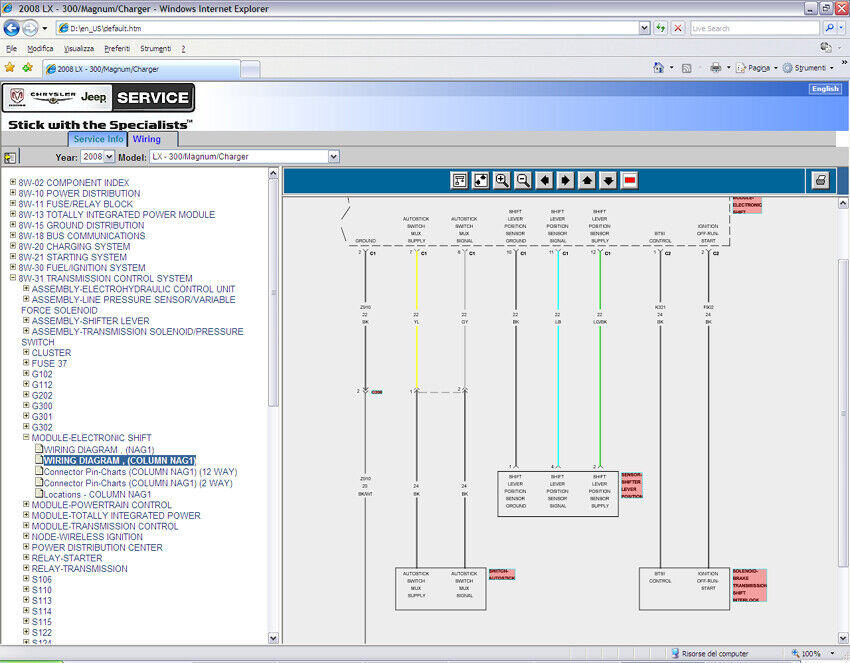The image size is (850, 663).
Task: Click the fit-to-window diagram icon
Action: (x=481, y=180)
